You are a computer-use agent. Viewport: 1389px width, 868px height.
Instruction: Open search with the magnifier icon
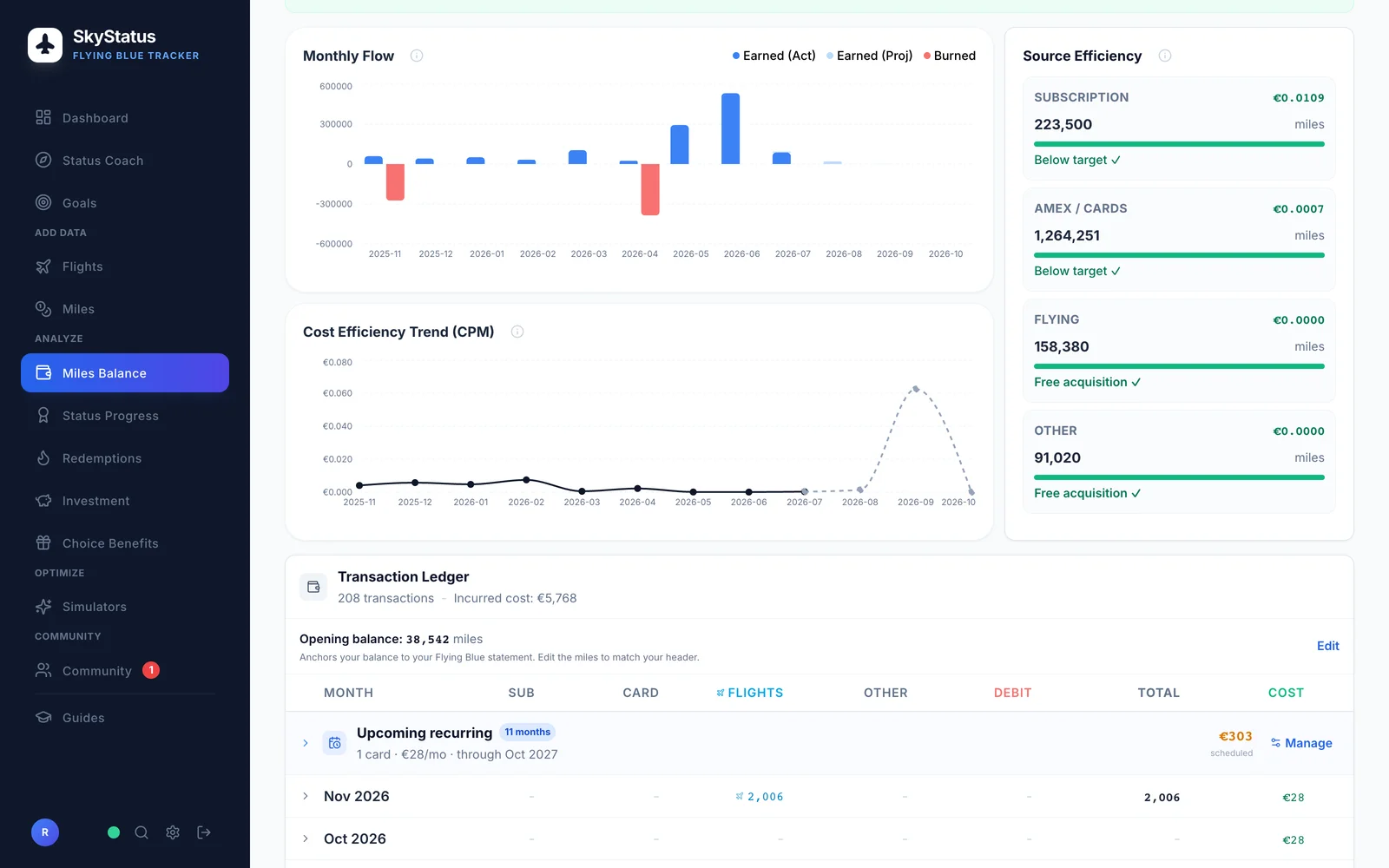click(142, 832)
